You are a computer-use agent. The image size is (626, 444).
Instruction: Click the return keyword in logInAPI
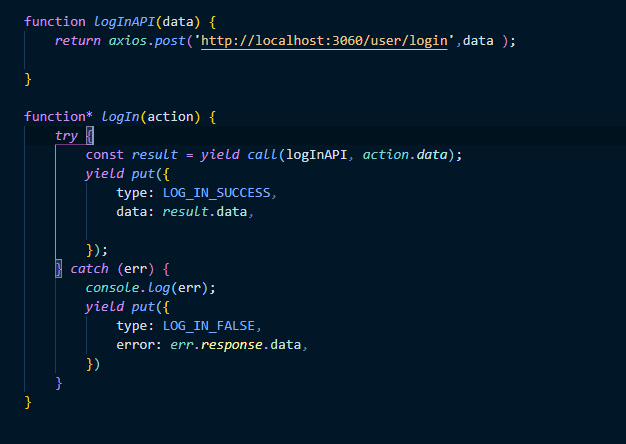(x=78, y=40)
